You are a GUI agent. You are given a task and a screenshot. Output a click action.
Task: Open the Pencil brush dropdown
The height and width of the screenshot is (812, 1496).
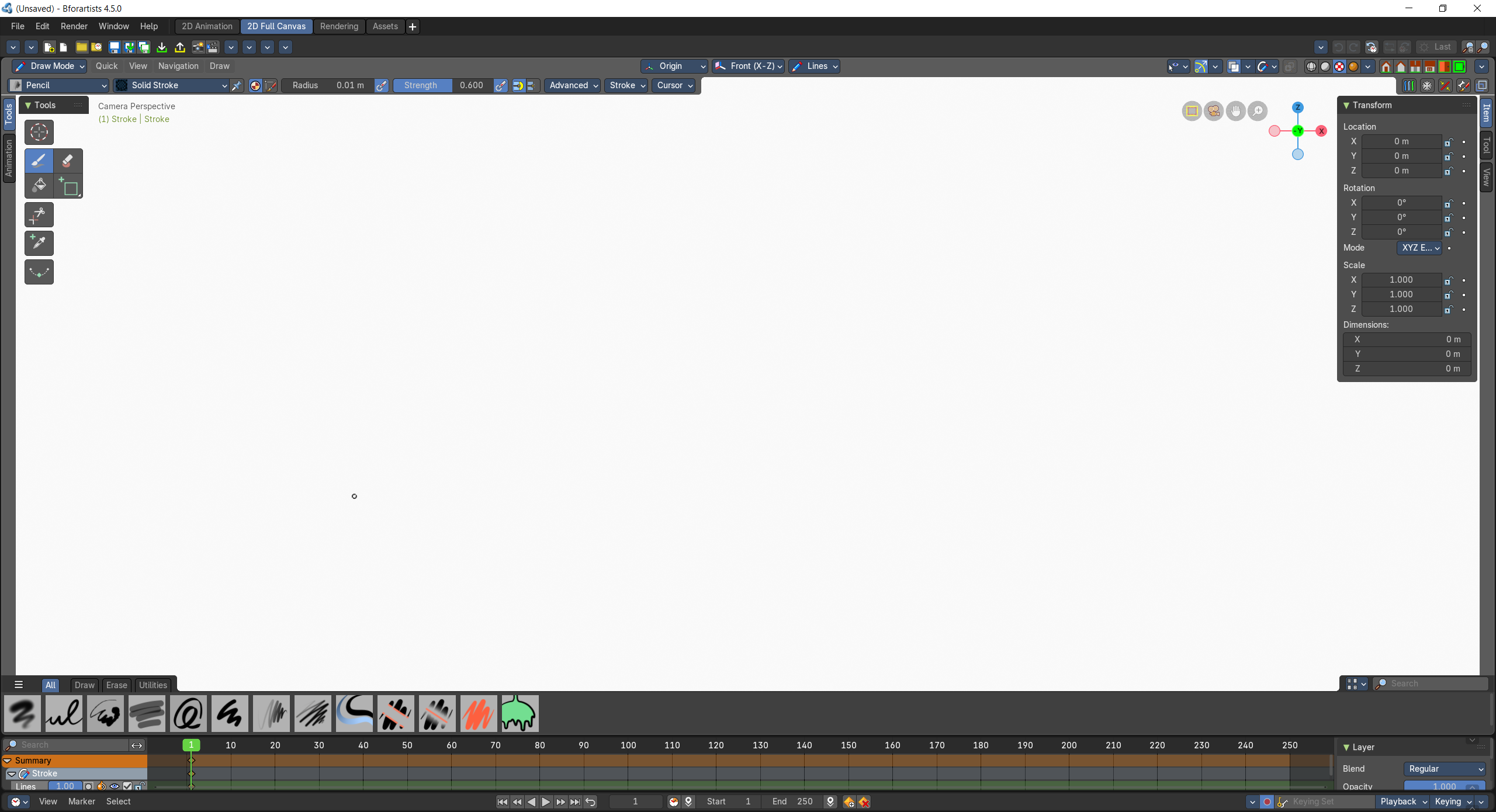coord(58,86)
